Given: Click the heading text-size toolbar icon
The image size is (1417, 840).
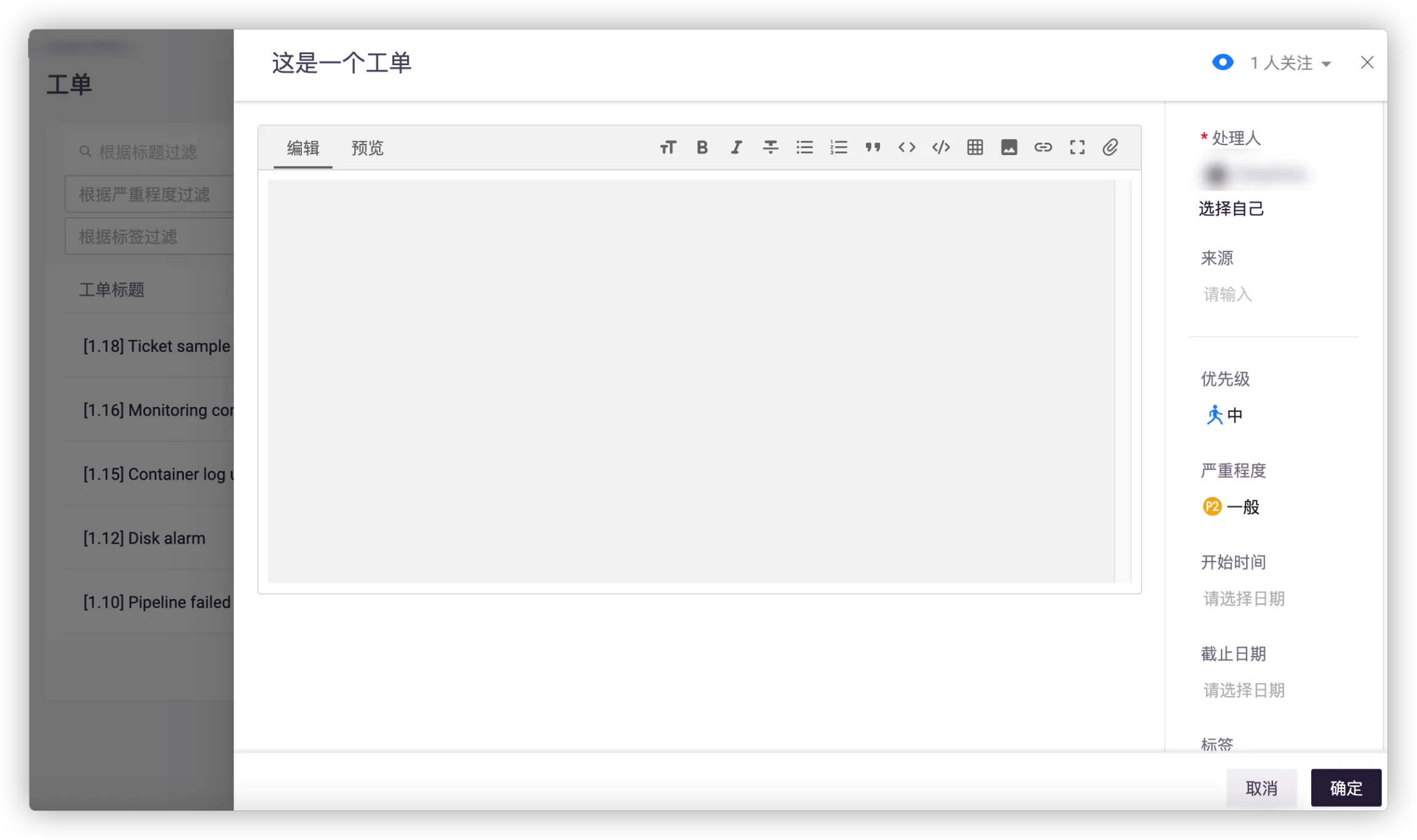Looking at the screenshot, I should 668,148.
